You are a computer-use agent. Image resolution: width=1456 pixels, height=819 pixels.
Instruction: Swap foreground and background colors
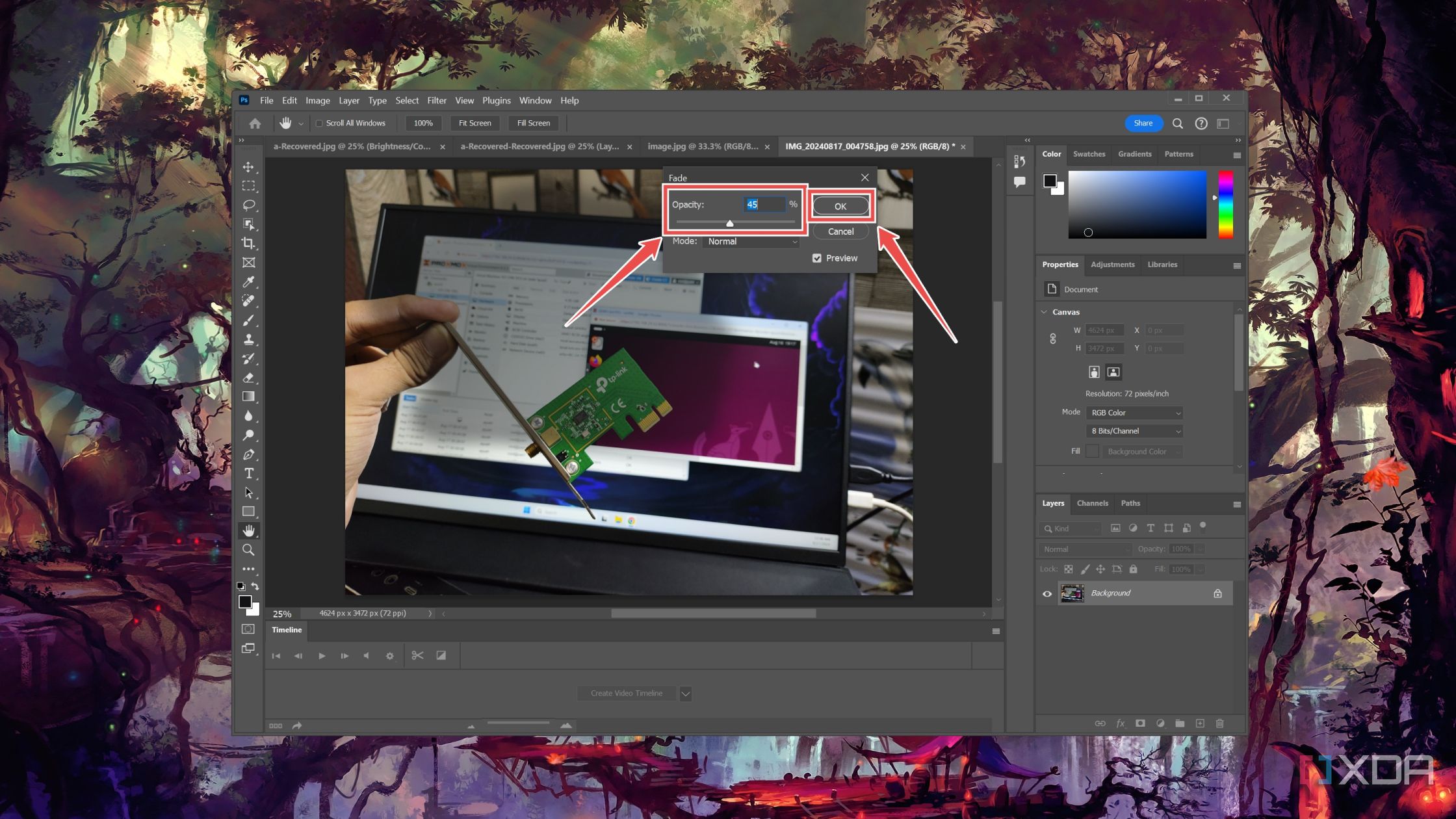point(255,586)
